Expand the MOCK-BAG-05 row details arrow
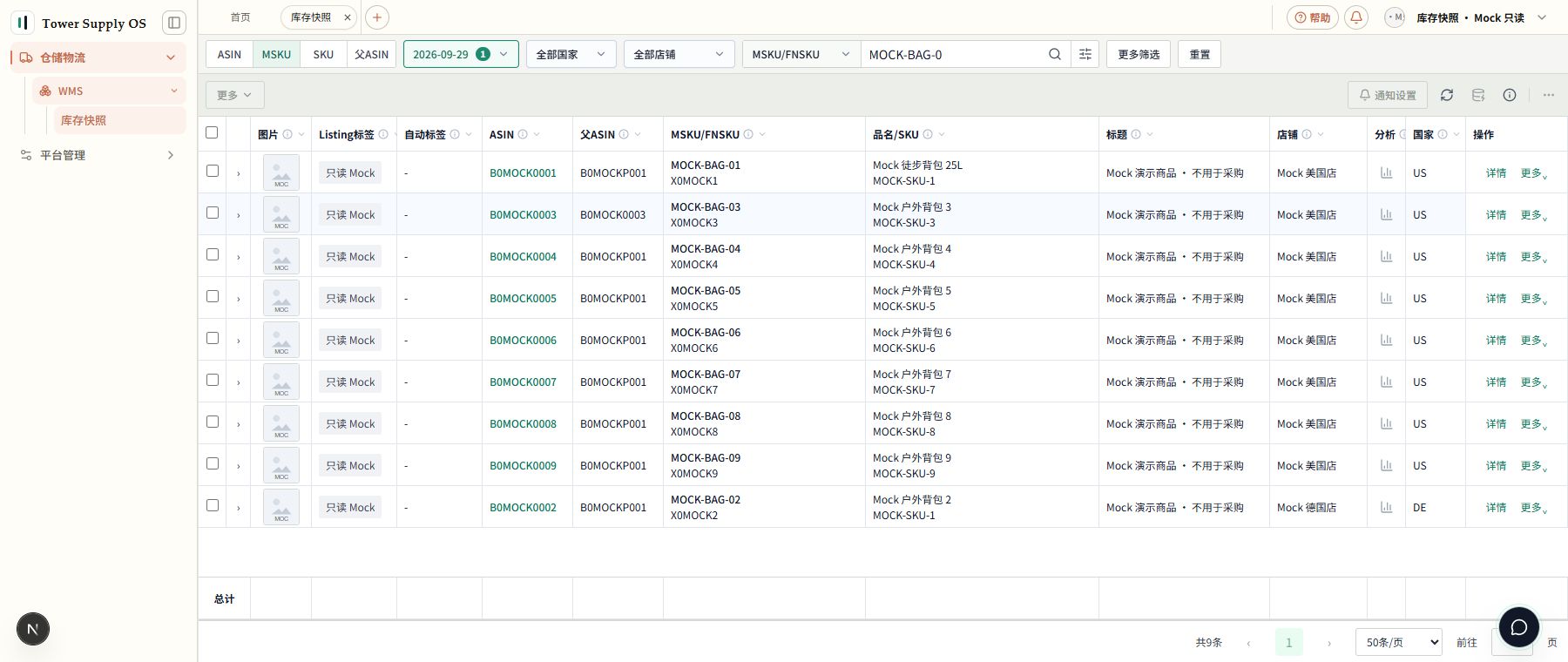The width and height of the screenshot is (1568, 662). [238, 299]
